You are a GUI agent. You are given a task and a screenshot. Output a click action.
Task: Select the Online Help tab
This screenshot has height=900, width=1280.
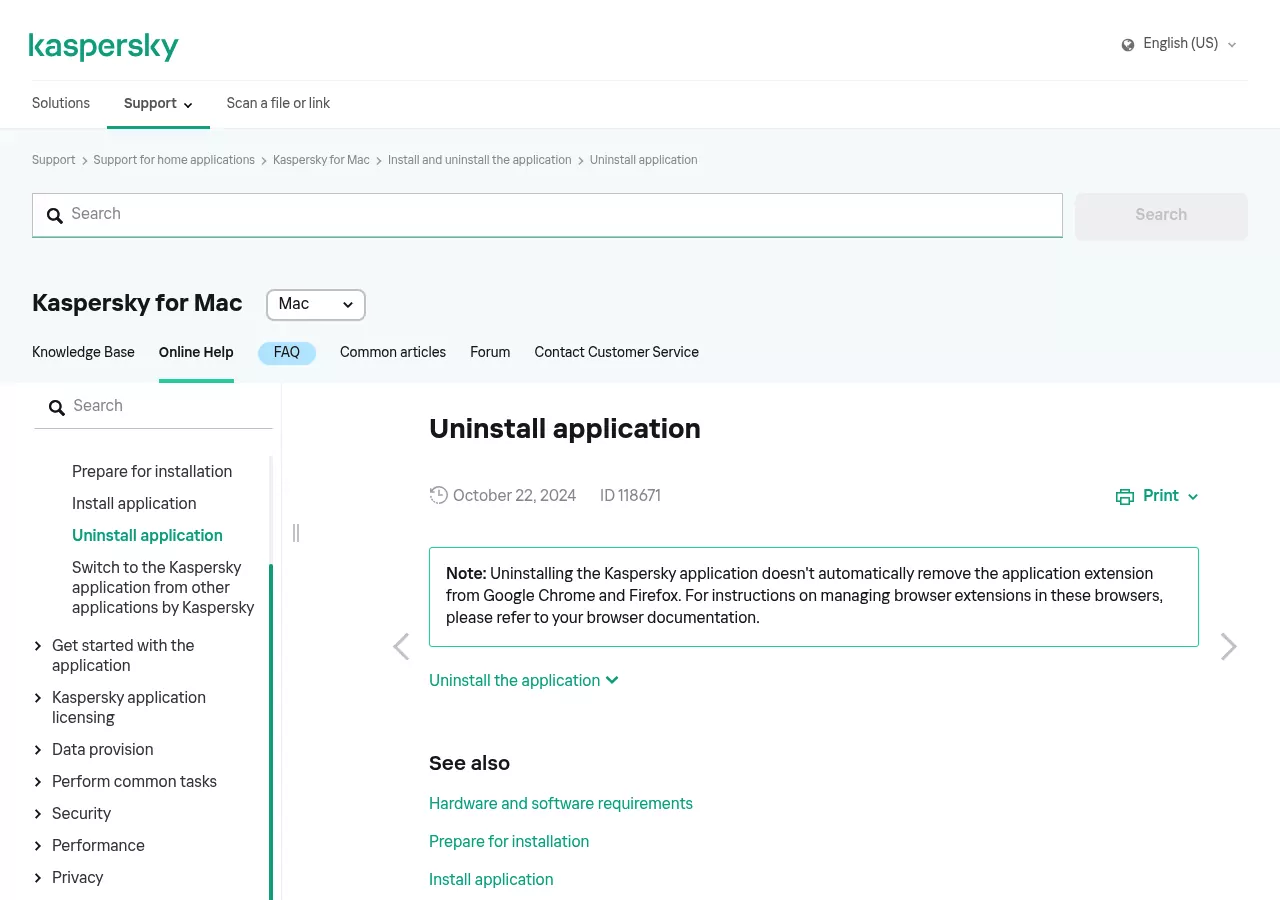coord(196,352)
